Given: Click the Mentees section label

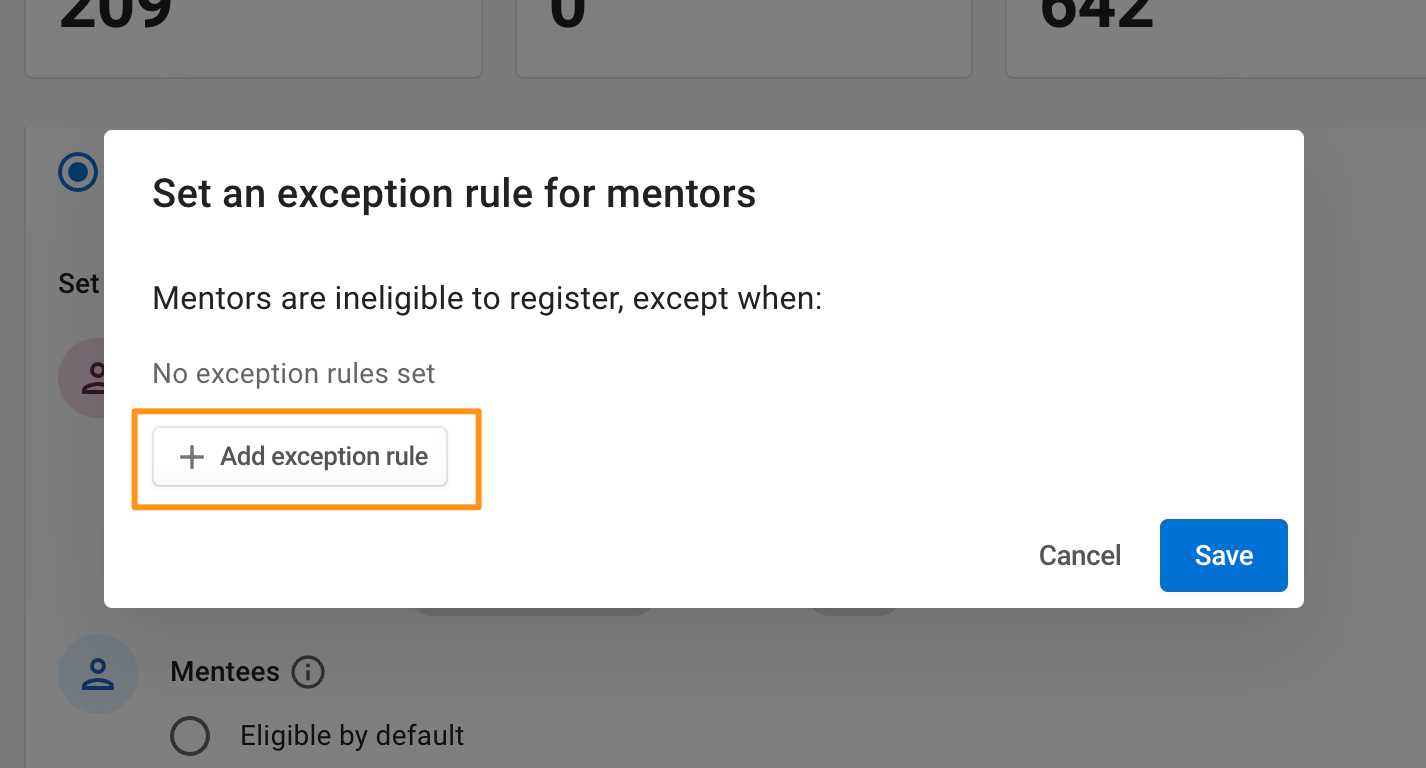Looking at the screenshot, I should [225, 671].
